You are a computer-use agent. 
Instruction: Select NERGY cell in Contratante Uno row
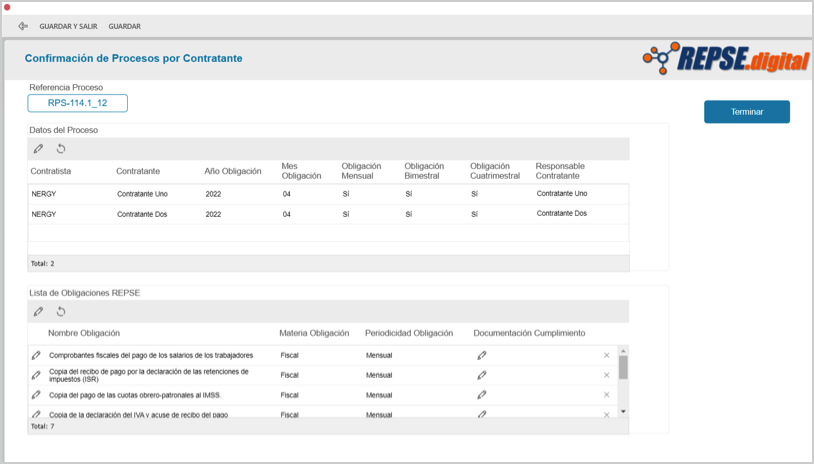coord(44,194)
